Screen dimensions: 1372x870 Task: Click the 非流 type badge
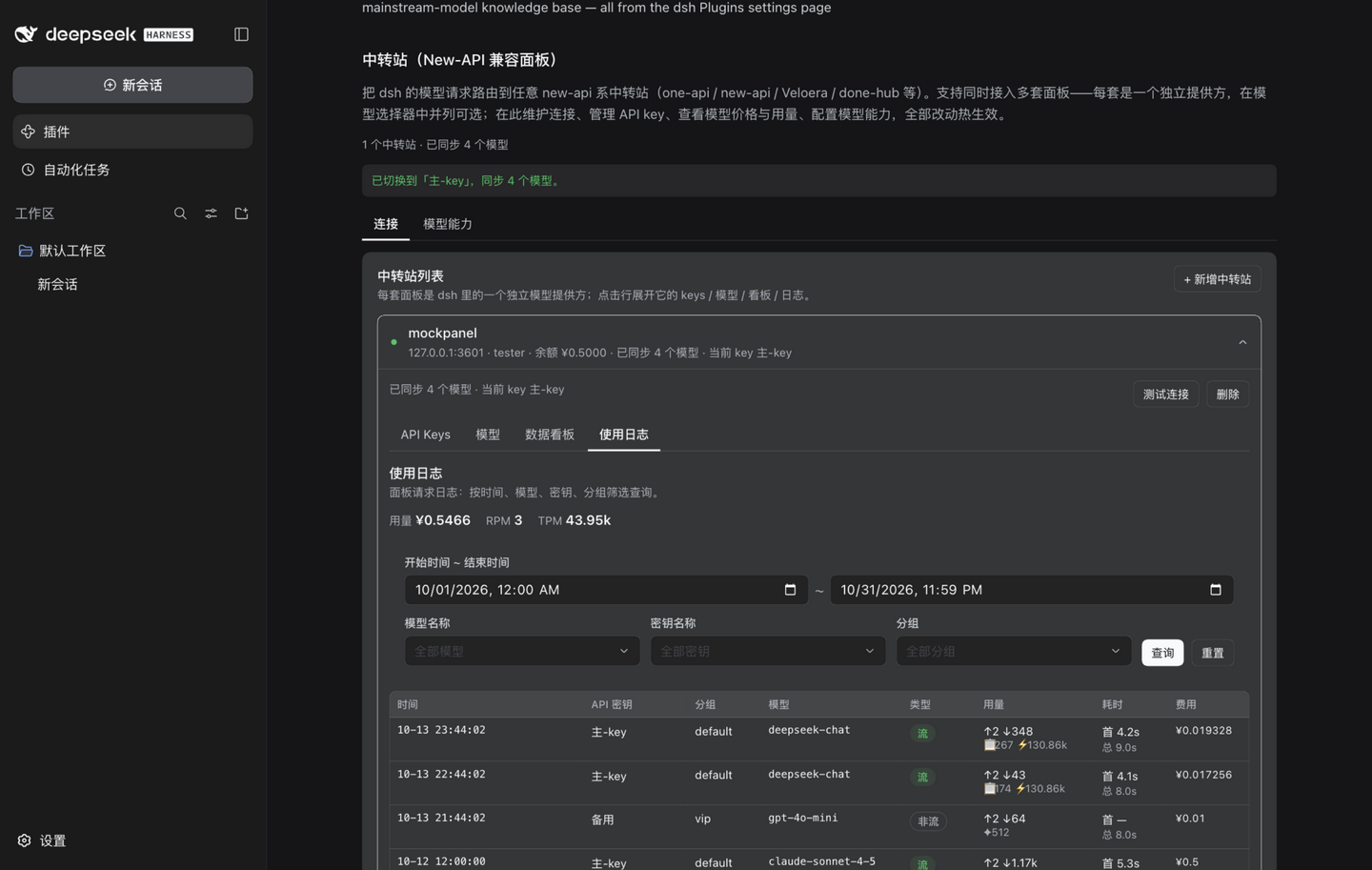click(928, 821)
